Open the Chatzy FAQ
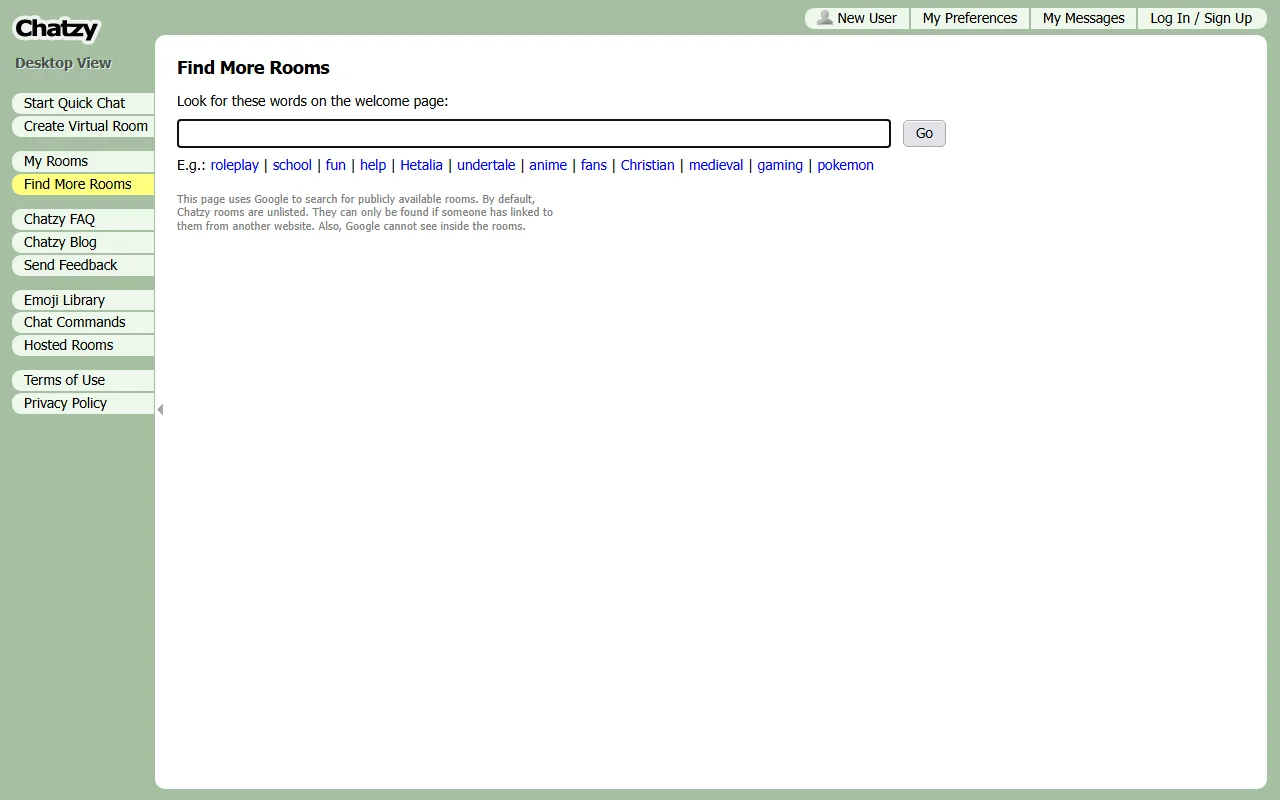1280x800 pixels. 60,219
